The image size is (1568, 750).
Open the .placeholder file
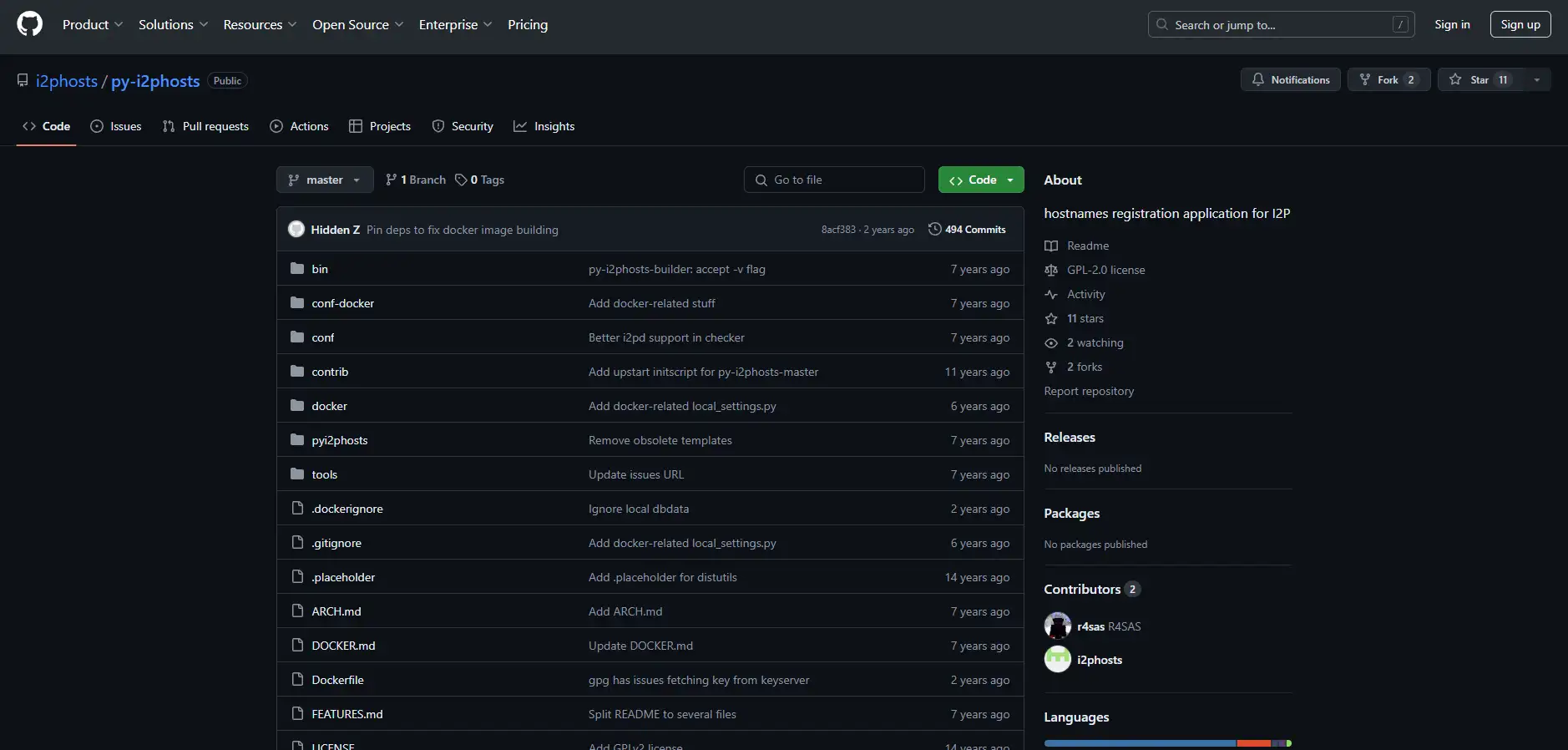[343, 577]
